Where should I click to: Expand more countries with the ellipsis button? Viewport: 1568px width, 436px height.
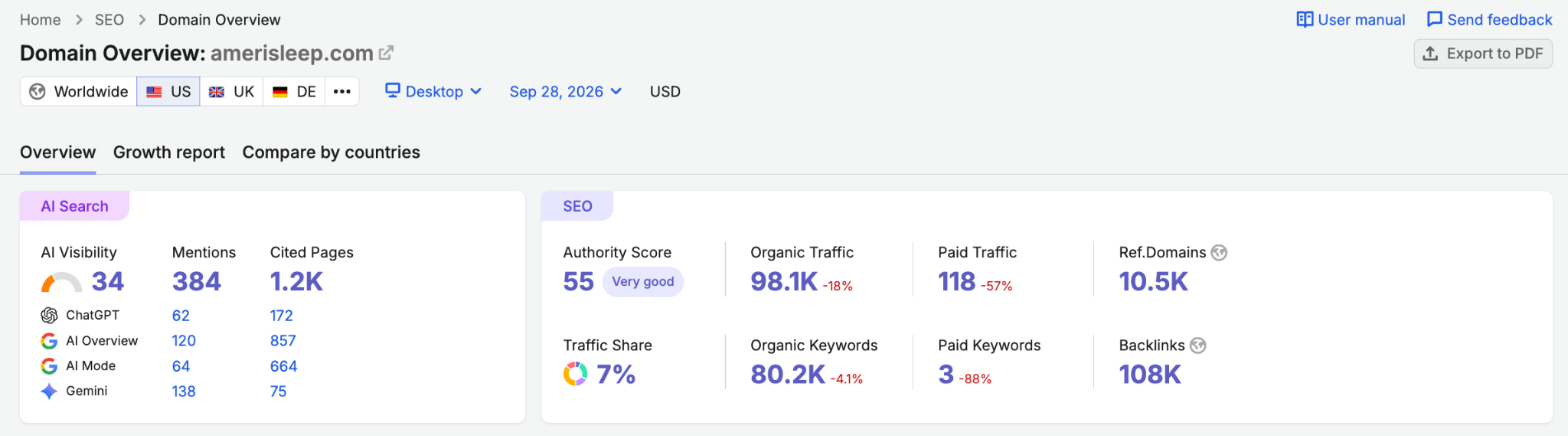click(342, 92)
